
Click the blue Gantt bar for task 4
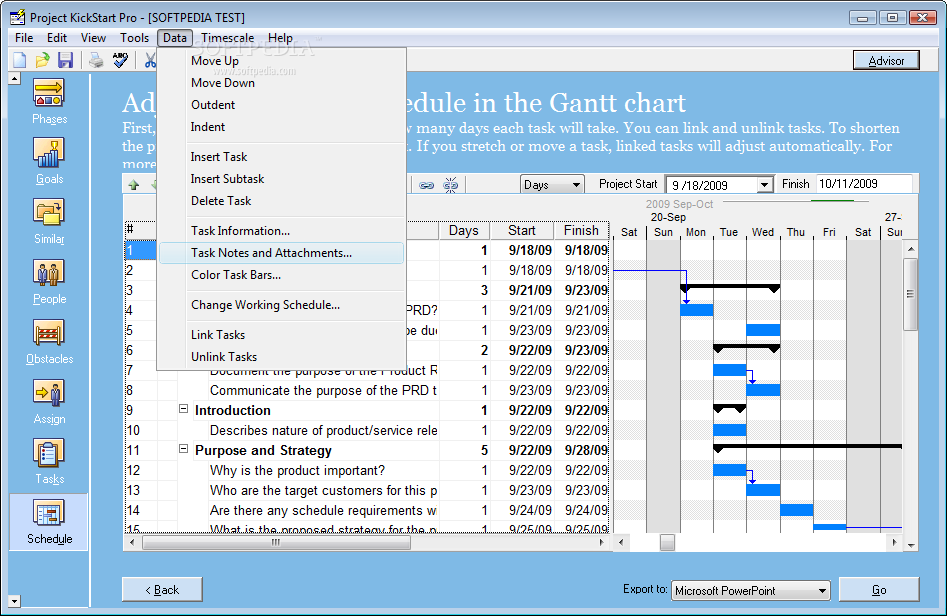point(696,310)
